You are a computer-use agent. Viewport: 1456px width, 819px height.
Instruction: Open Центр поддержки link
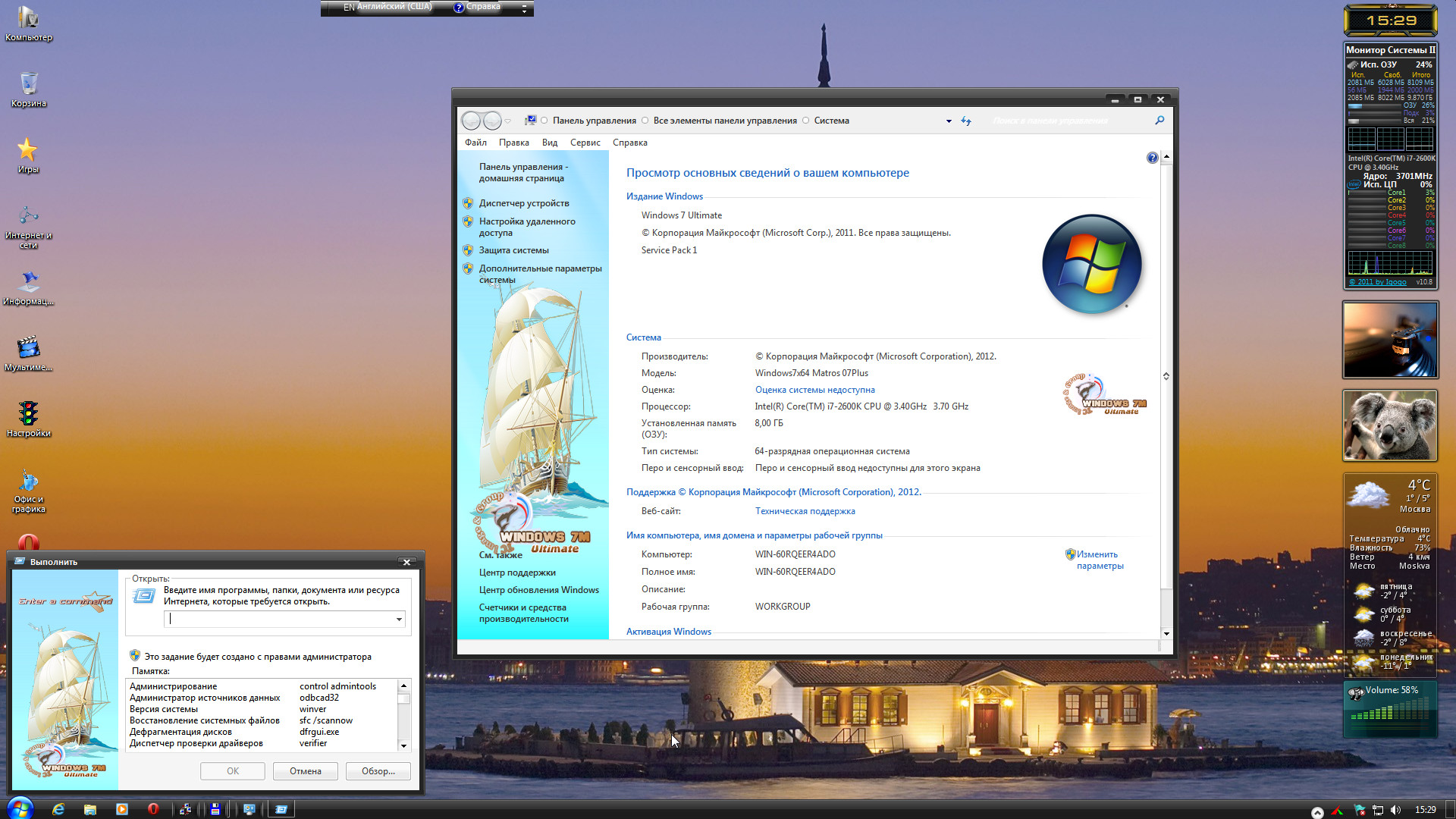pyautogui.click(x=517, y=573)
